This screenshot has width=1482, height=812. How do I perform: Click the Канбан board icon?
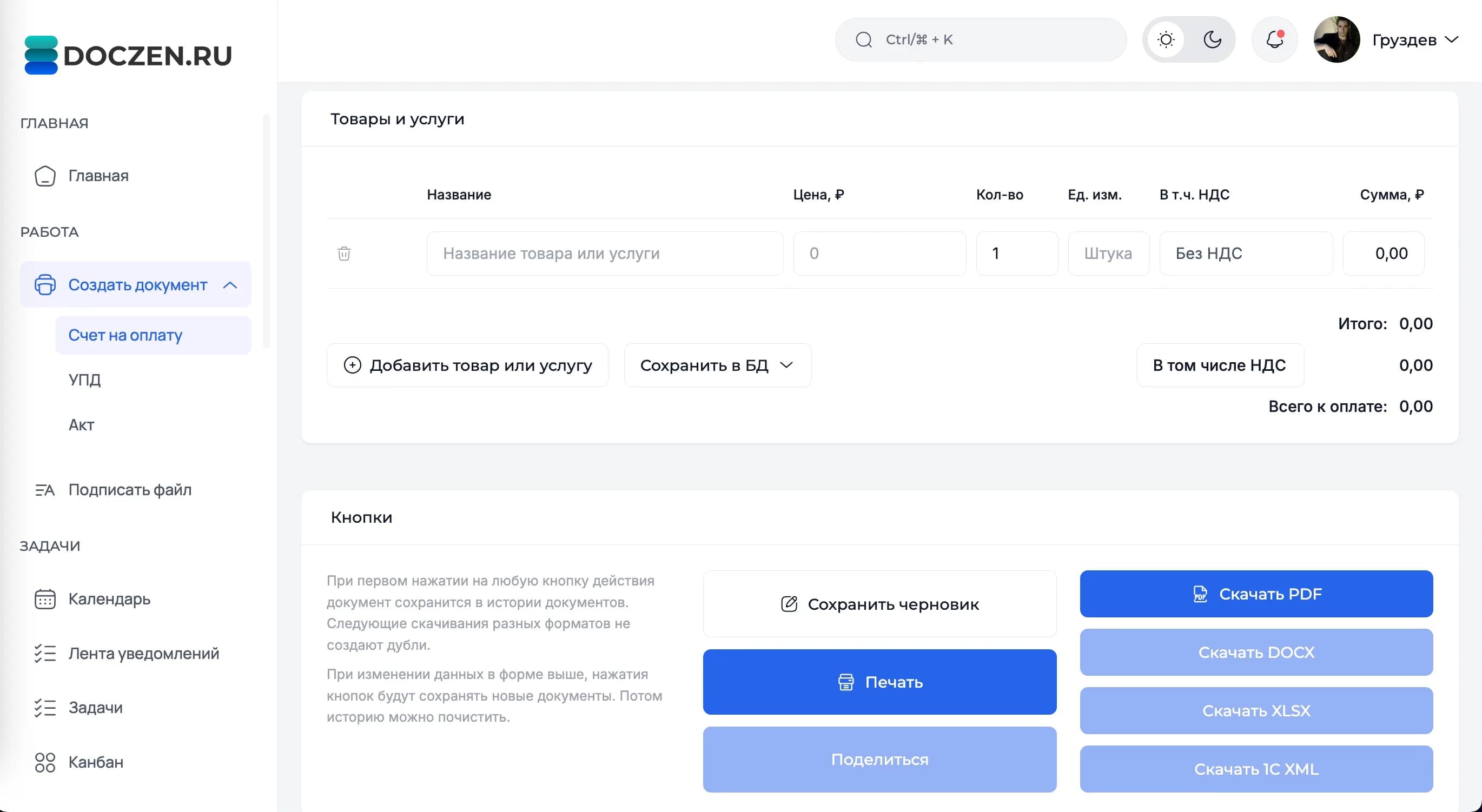pos(45,762)
